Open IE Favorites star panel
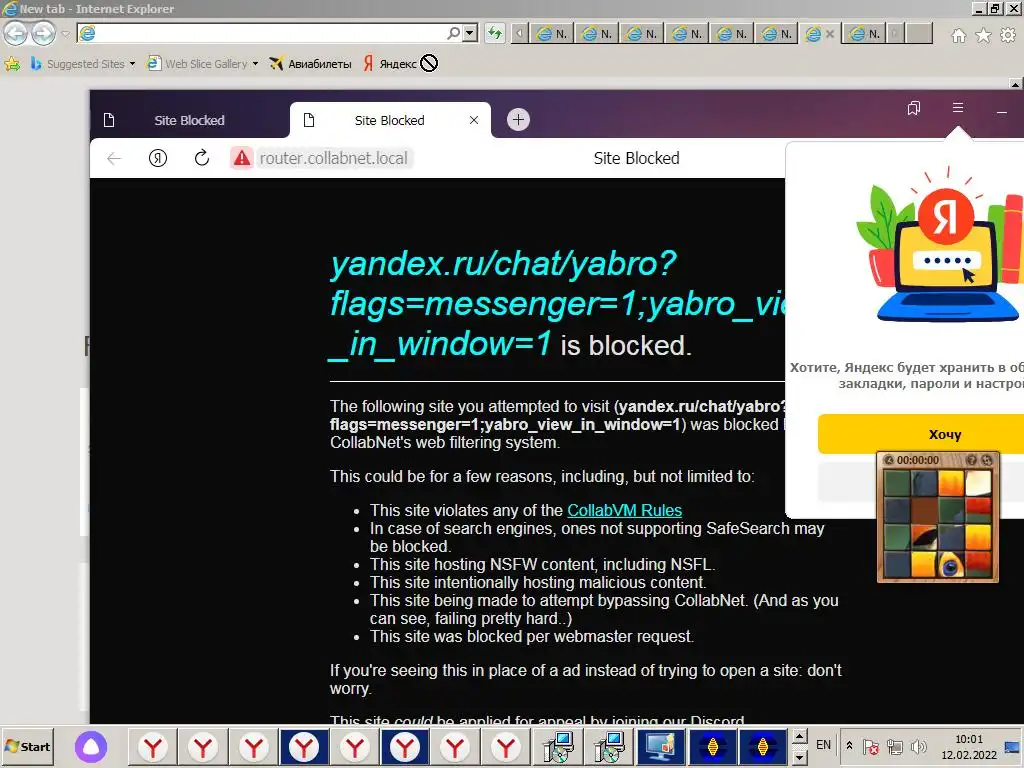The image size is (1024, 768). tap(983, 35)
